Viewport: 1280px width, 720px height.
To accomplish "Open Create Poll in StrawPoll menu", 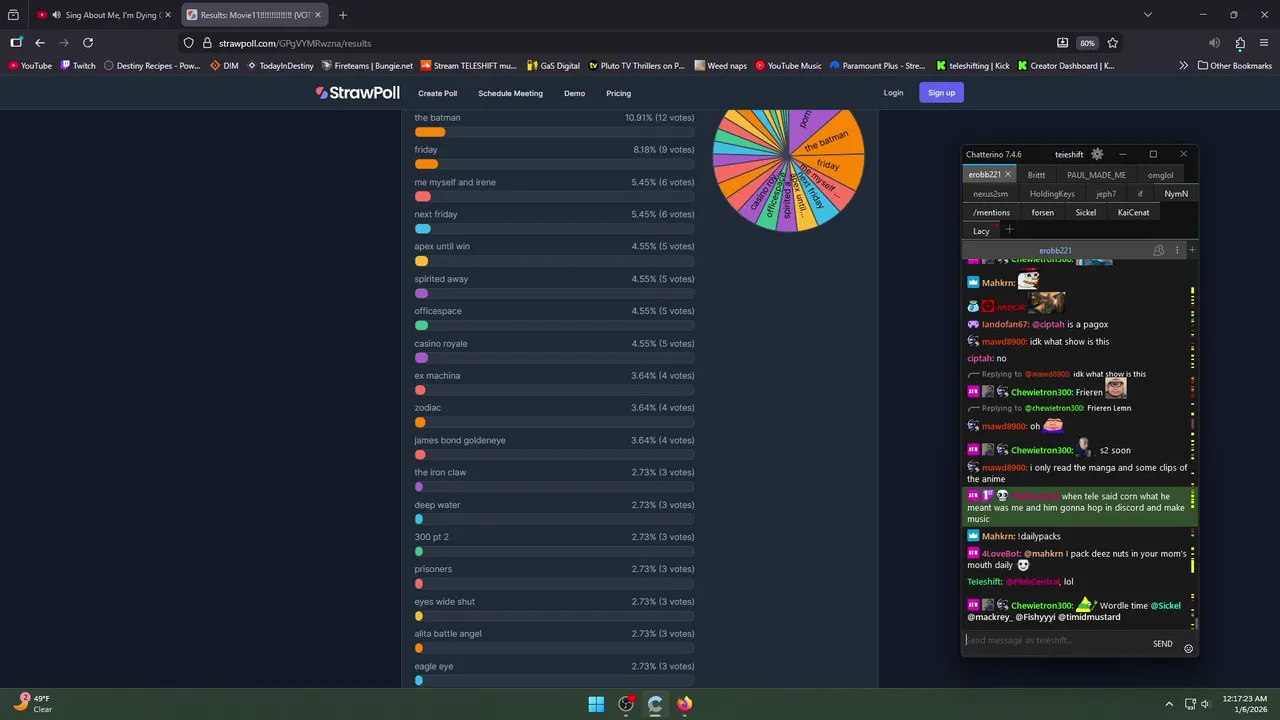I will [x=437, y=93].
